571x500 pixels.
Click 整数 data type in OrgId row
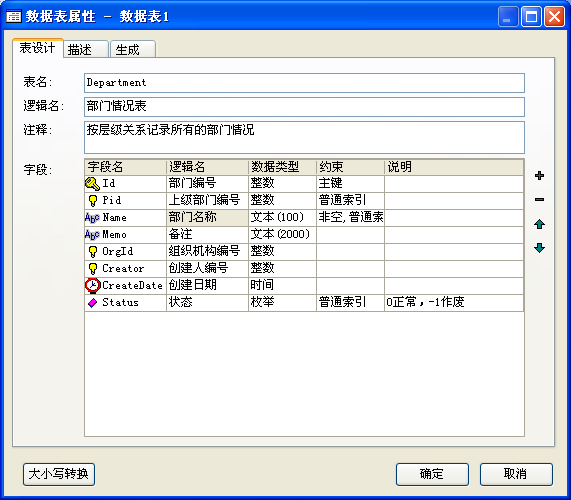[x=283, y=252]
